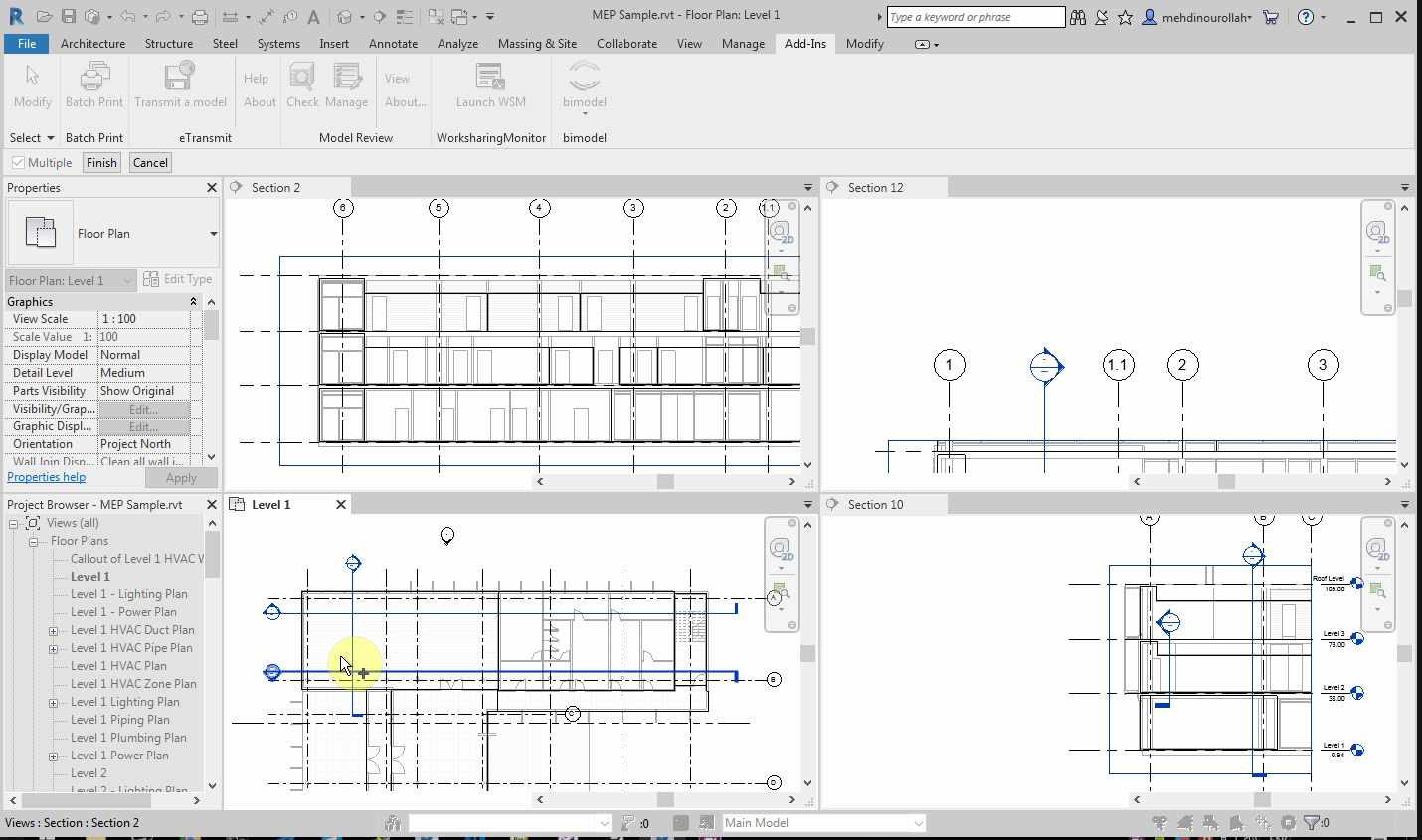This screenshot has width=1422, height=840.
Task: Open the Properties help link
Action: pos(46,477)
